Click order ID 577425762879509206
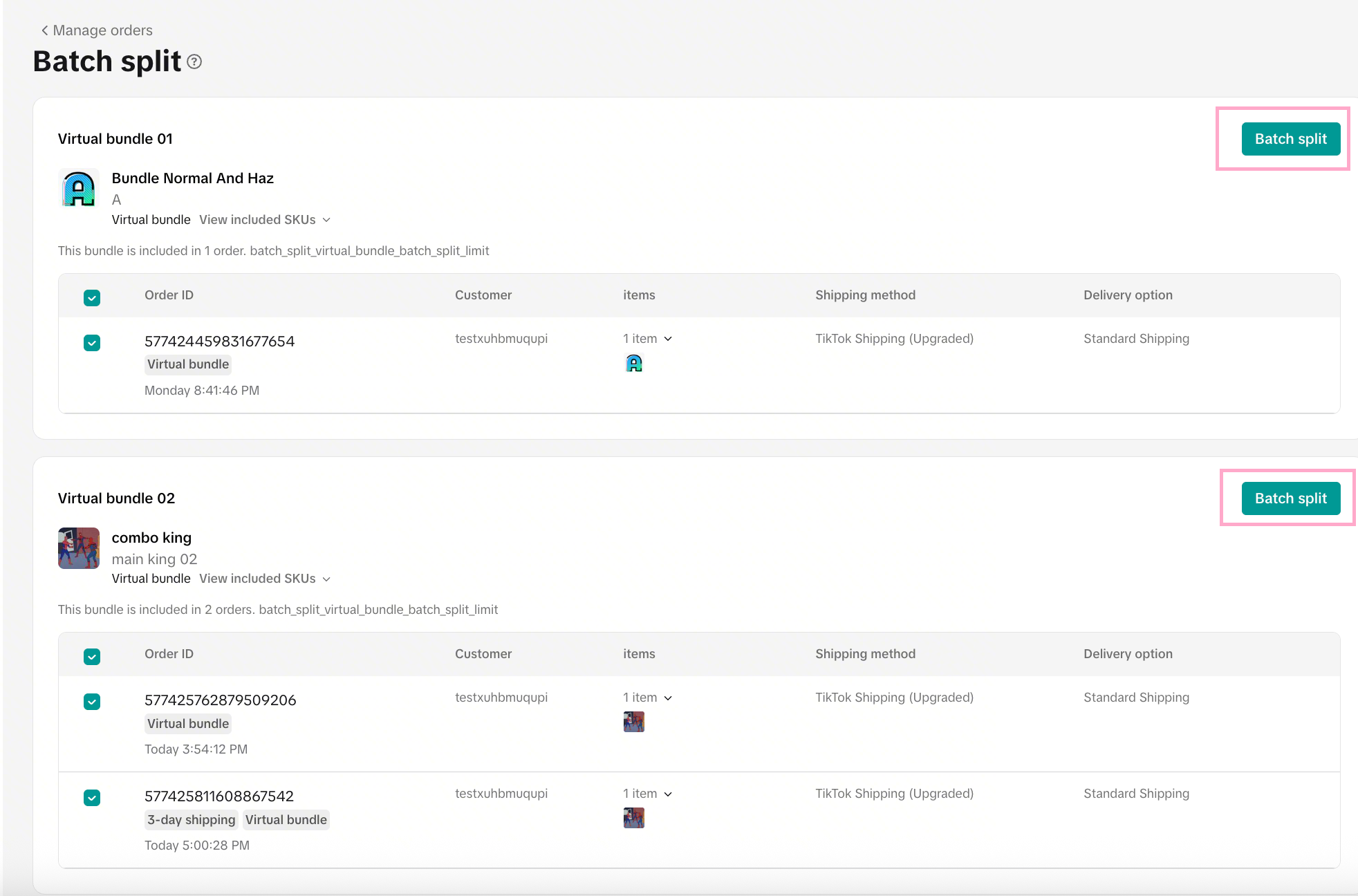 [220, 700]
